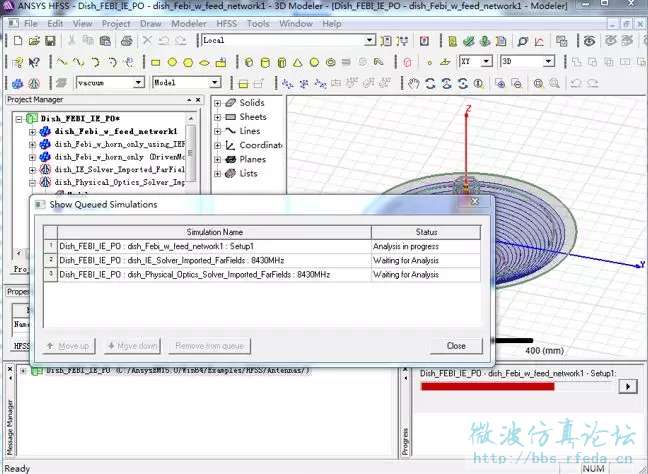The width and height of the screenshot is (648, 474).
Task: Collapse the Dish_FEBI_IE_PO project node
Action: coord(19,119)
